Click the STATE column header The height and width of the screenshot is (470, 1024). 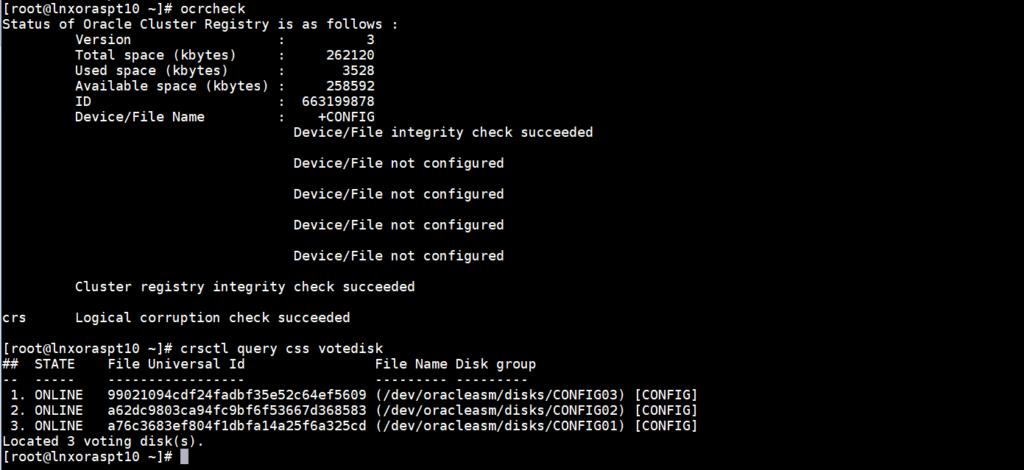coord(54,364)
